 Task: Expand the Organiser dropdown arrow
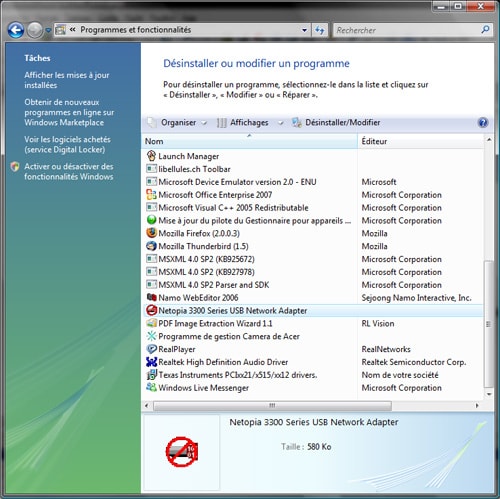(204, 123)
